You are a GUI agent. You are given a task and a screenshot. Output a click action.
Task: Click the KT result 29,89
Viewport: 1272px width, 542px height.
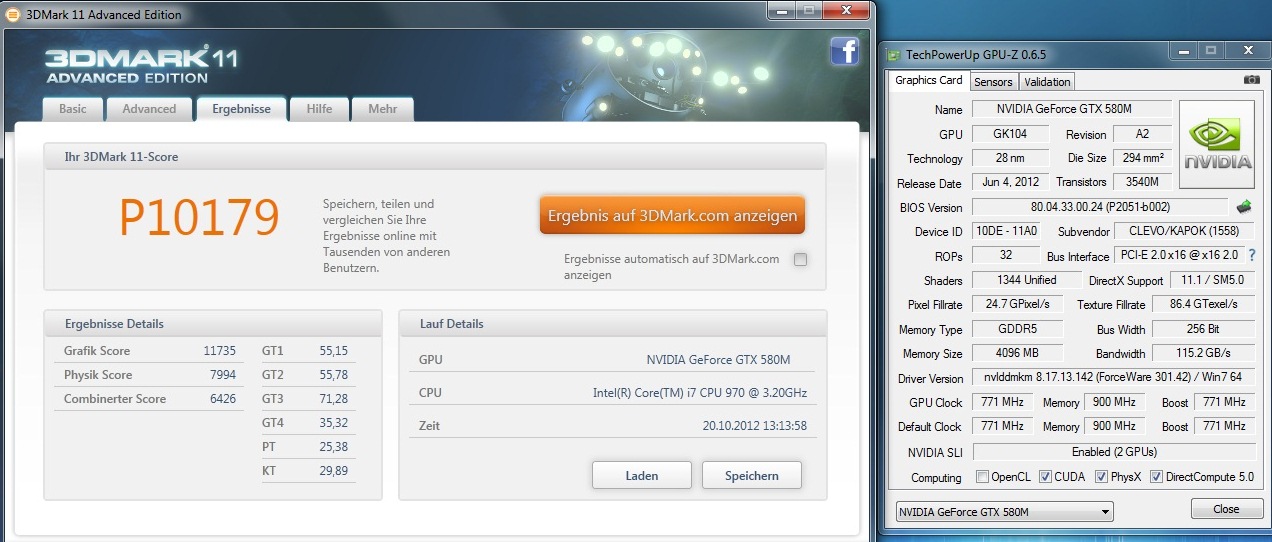tap(334, 471)
